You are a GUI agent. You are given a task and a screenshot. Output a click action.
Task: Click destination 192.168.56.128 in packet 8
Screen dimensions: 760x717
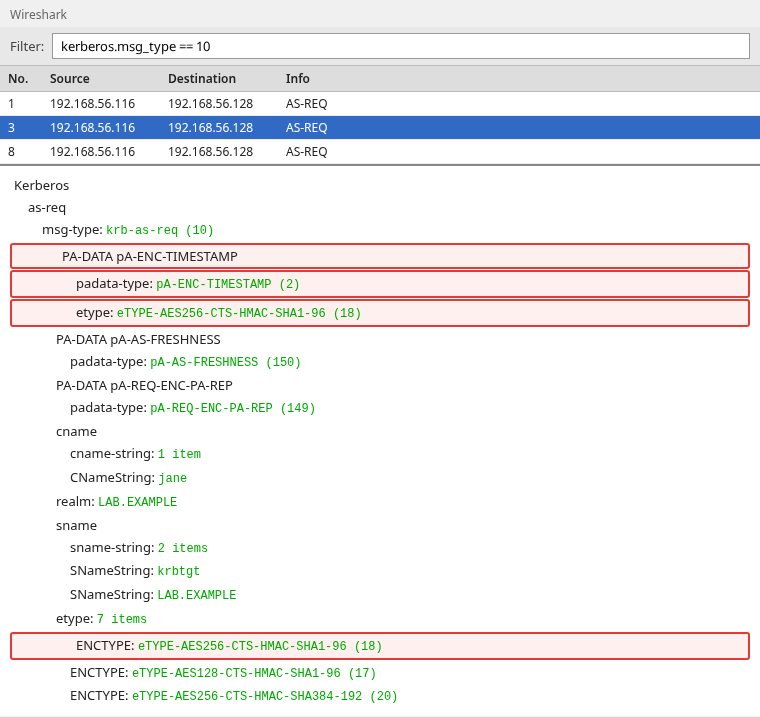point(210,152)
